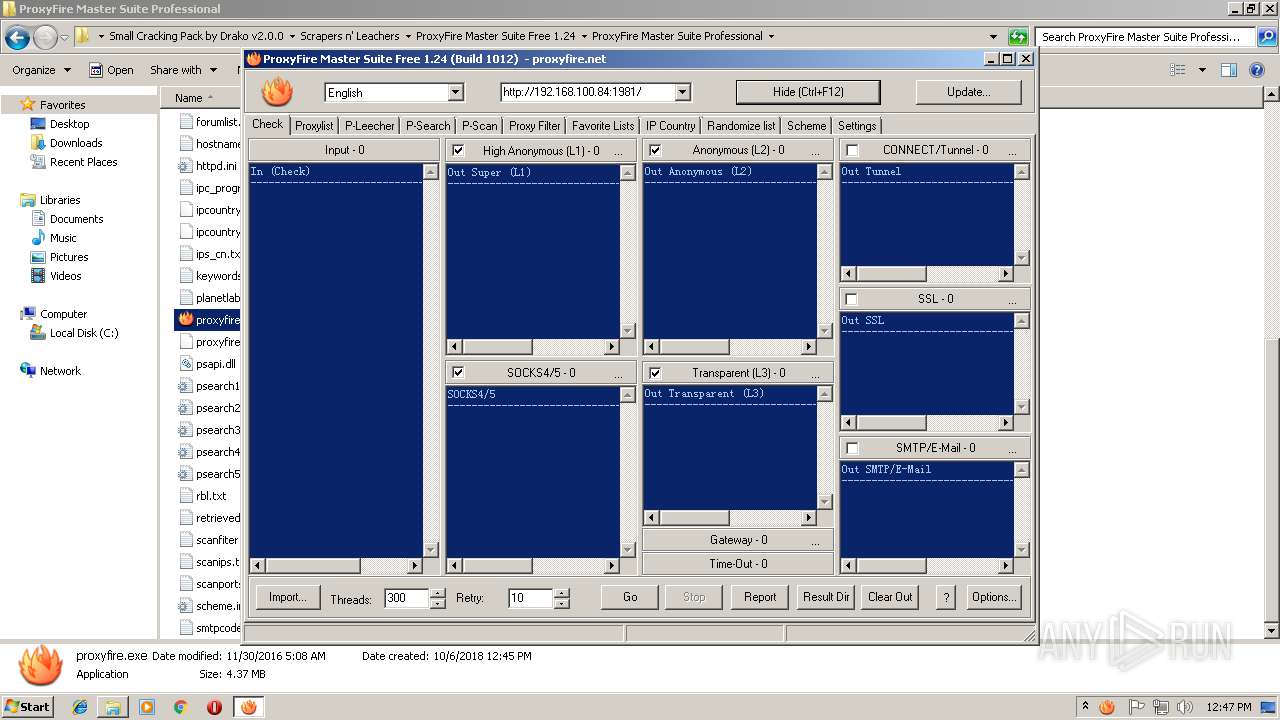Show hidden system tray icons
1280x720 pixels.
[x=1086, y=707]
